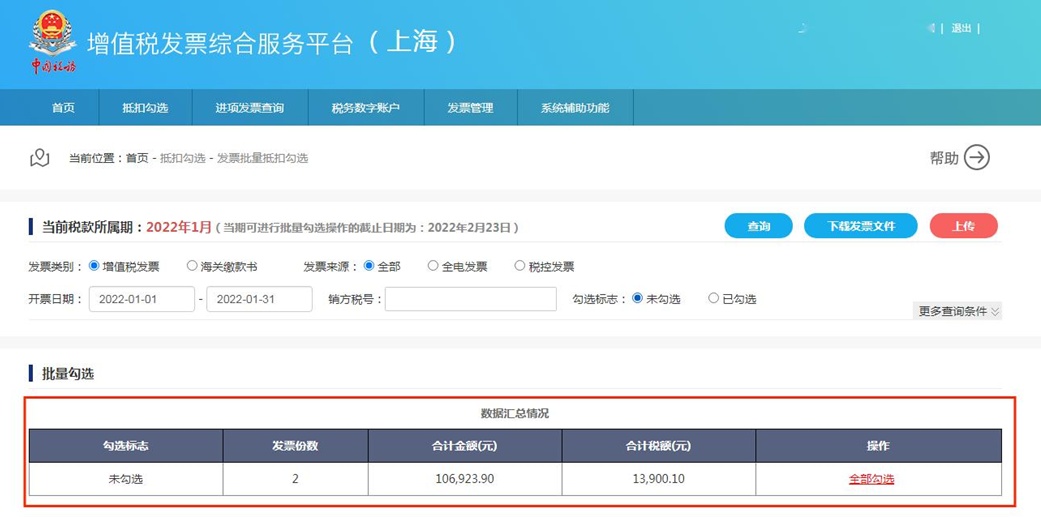1041x521 pixels.
Task: Set check status to 未勾选
Action: coord(638,298)
